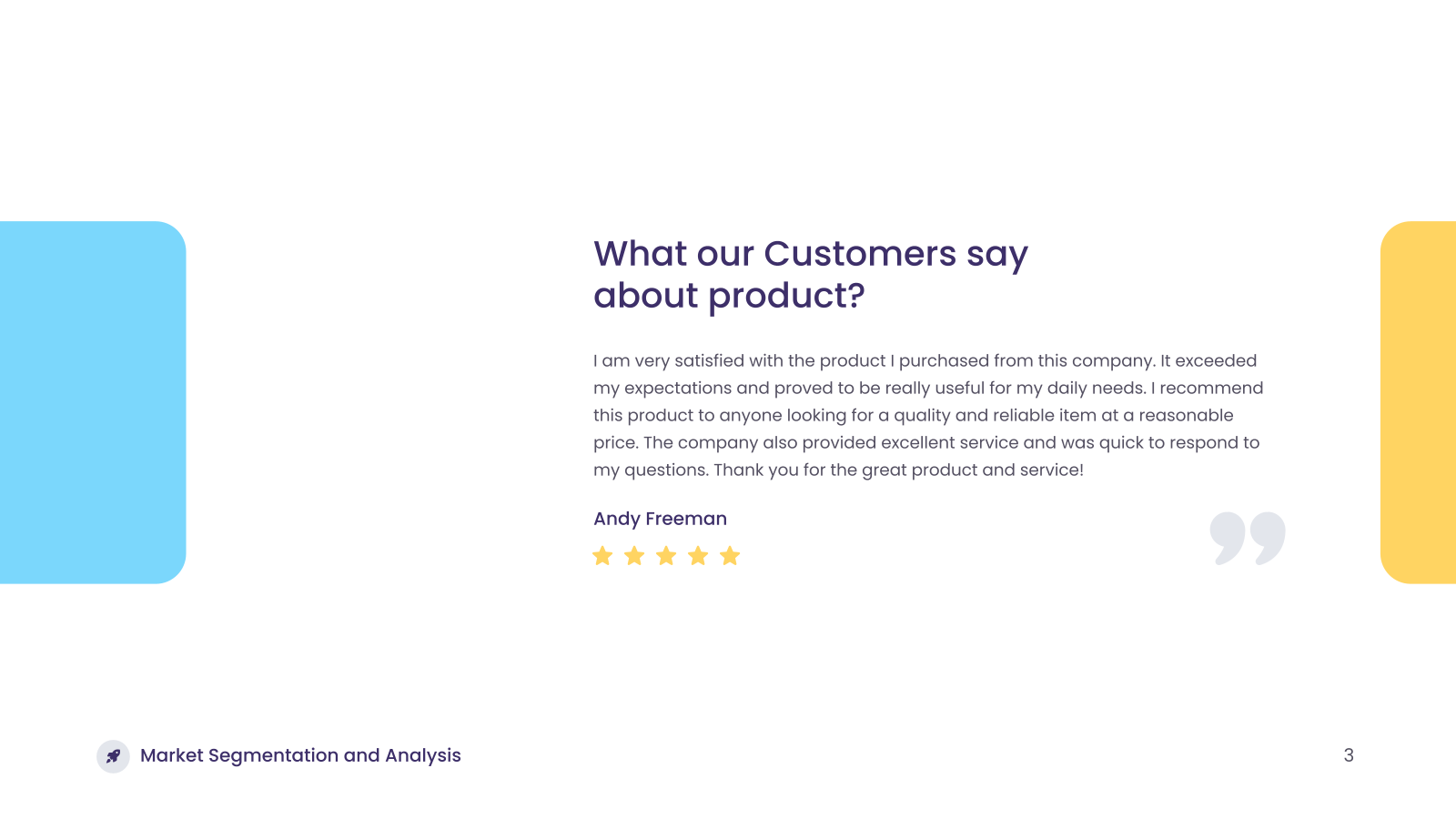Select the fourth rating star
Screen dimensions: 1456x819
[698, 556]
